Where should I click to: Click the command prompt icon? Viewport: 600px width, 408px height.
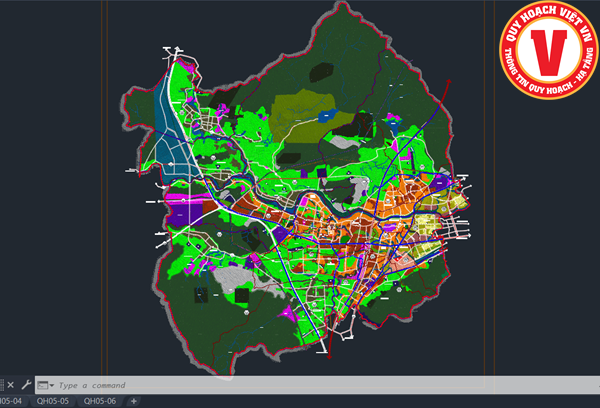point(42,385)
